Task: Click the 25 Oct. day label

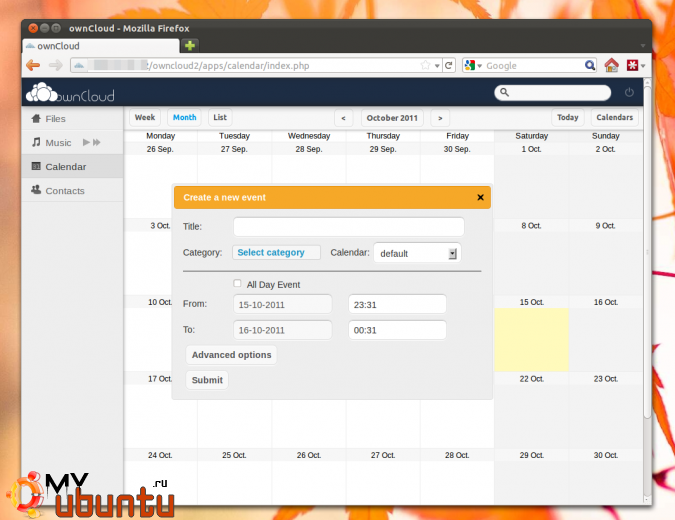Action: (x=234, y=455)
